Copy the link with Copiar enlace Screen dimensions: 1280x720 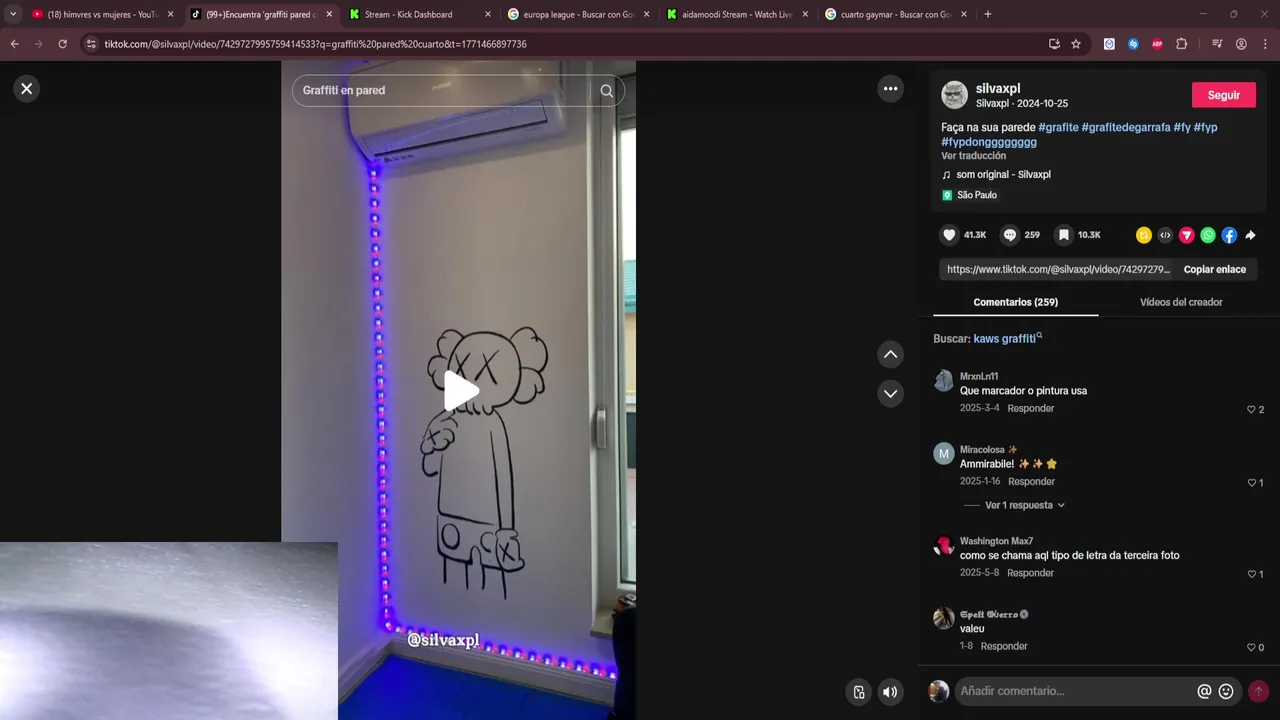click(1214, 270)
